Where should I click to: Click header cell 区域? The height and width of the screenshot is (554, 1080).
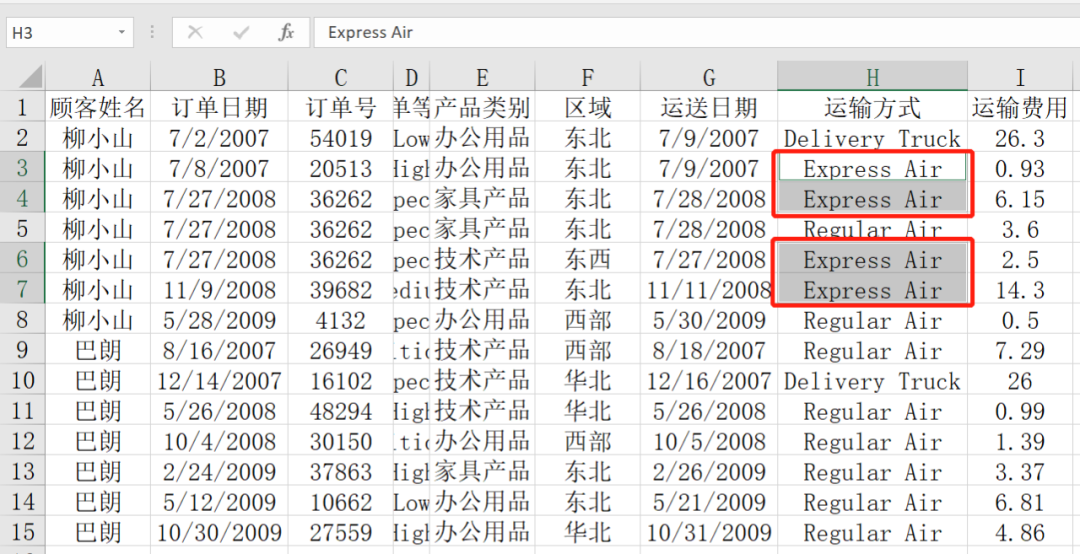588,107
